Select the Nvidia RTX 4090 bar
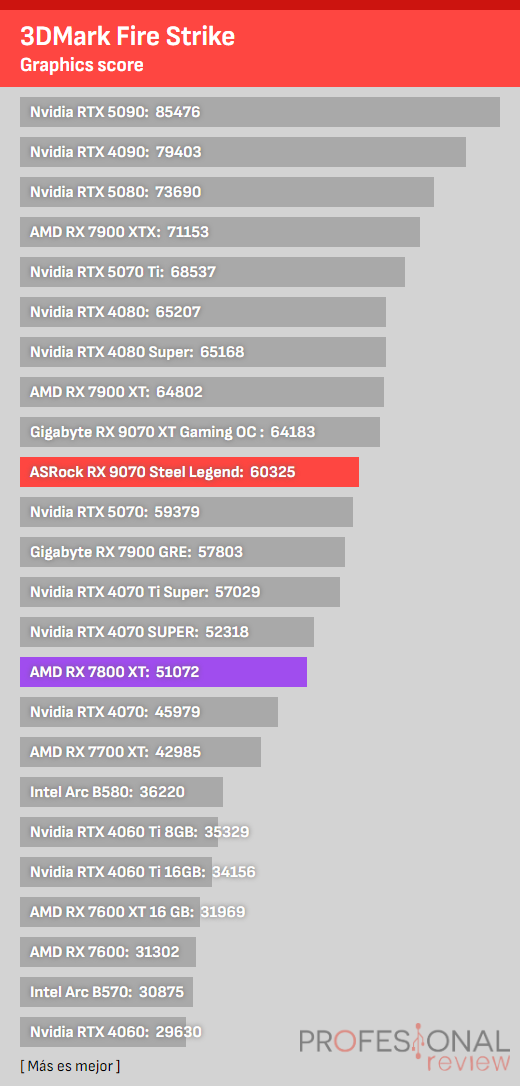The image size is (520, 1086). click(243, 152)
